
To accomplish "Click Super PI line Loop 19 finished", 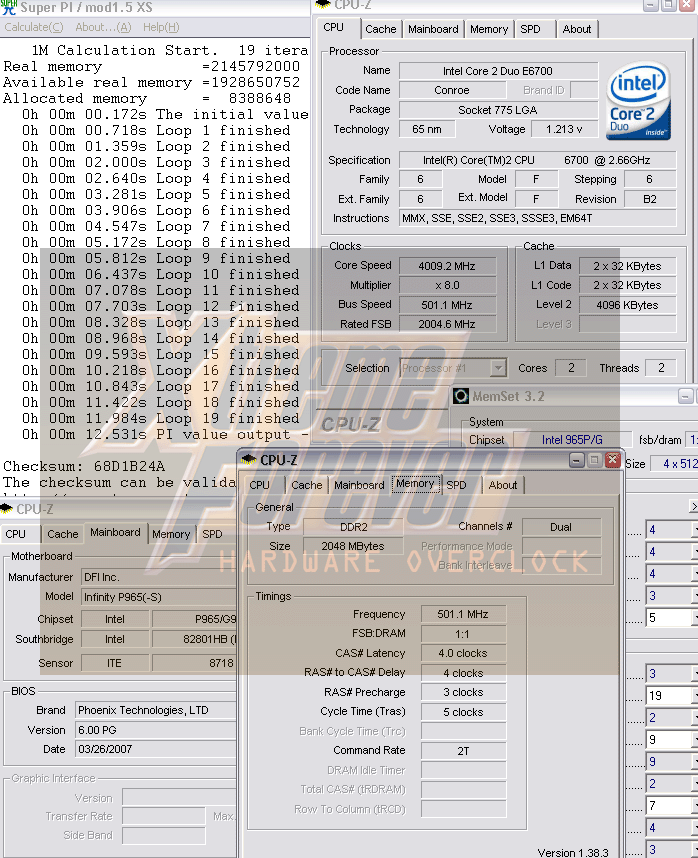I will coord(161,419).
